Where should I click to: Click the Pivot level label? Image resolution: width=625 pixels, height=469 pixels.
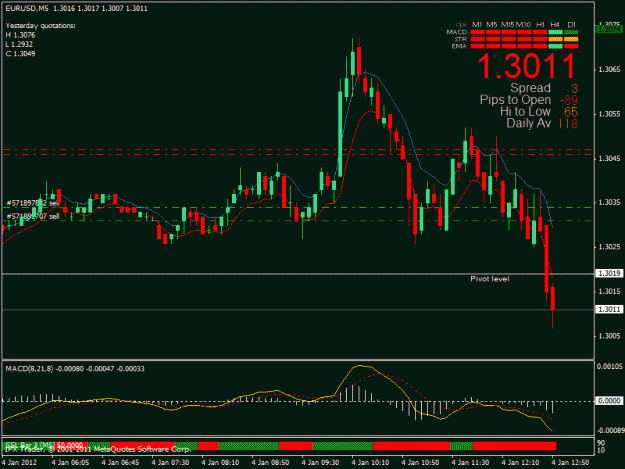[490, 279]
